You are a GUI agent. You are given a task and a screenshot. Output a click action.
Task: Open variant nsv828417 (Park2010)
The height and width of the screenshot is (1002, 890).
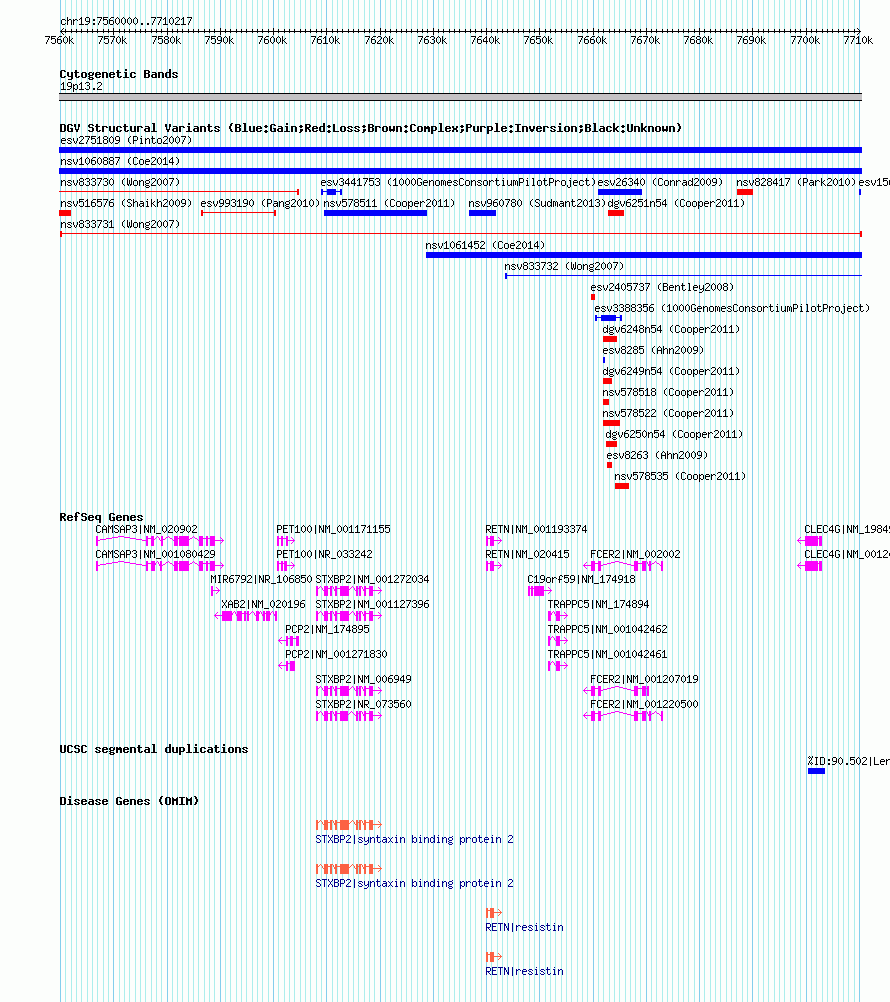pyautogui.click(x=796, y=182)
